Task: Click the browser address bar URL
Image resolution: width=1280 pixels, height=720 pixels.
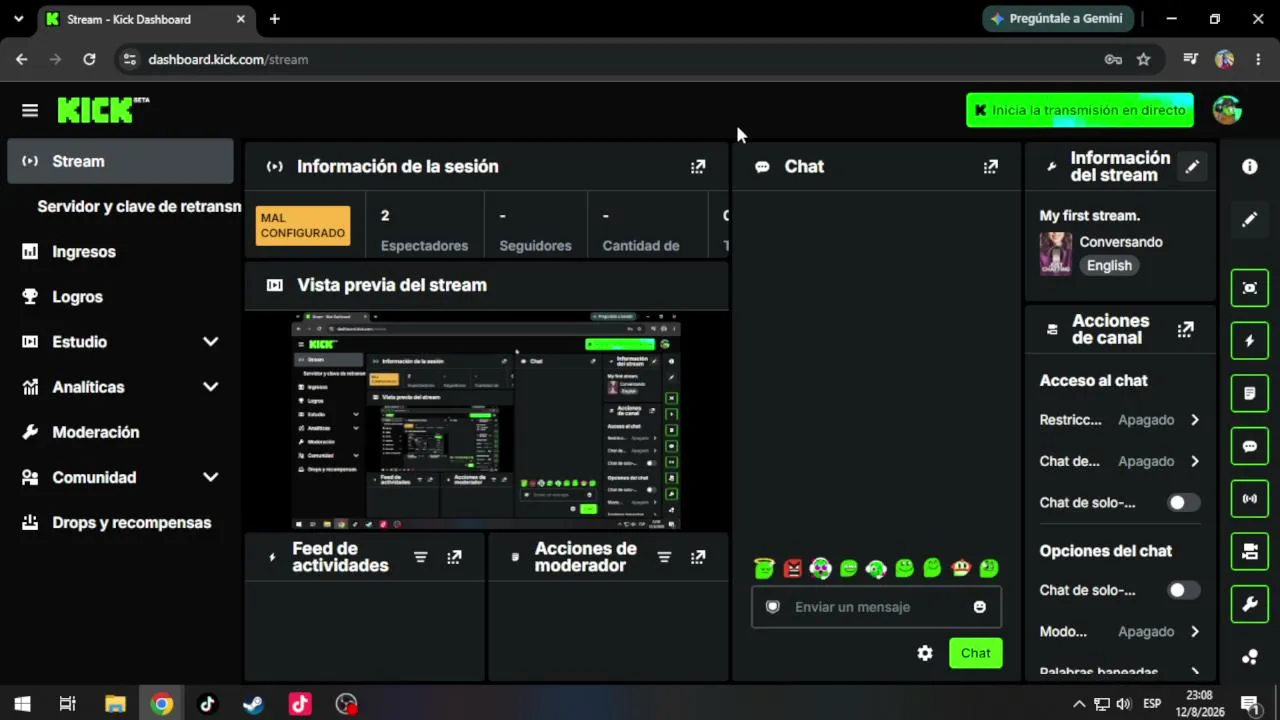Action: point(228,60)
